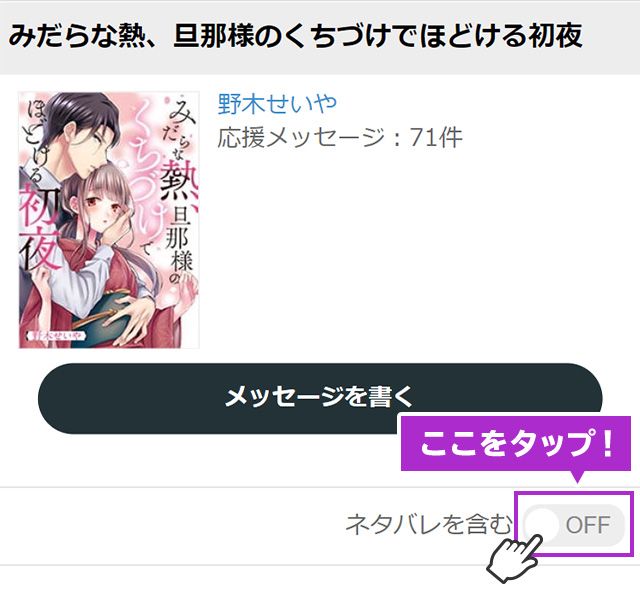Click the gray title header bar
Viewport: 640px width, 595px height.
click(x=320, y=38)
